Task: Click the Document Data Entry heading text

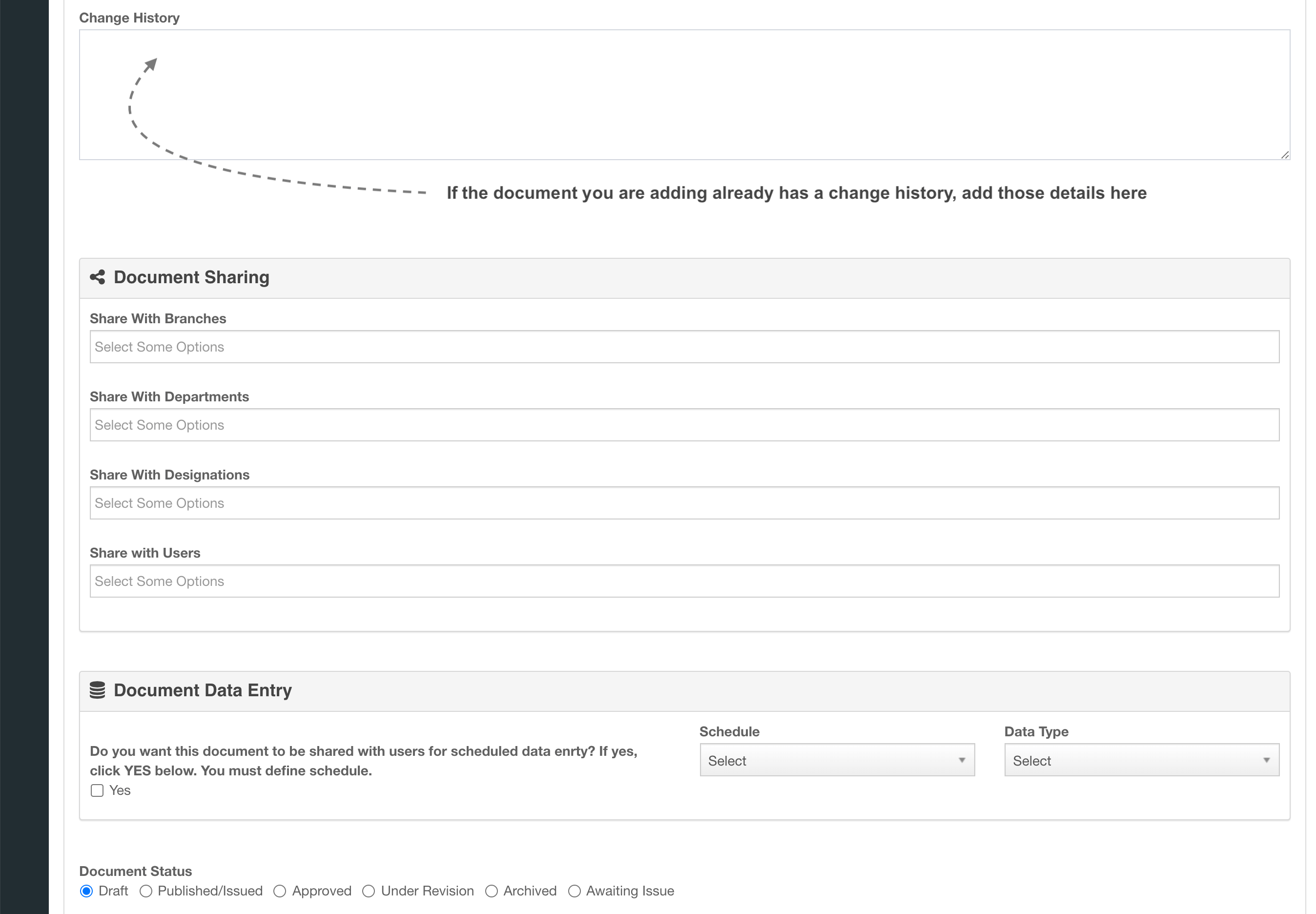Action: (x=203, y=690)
